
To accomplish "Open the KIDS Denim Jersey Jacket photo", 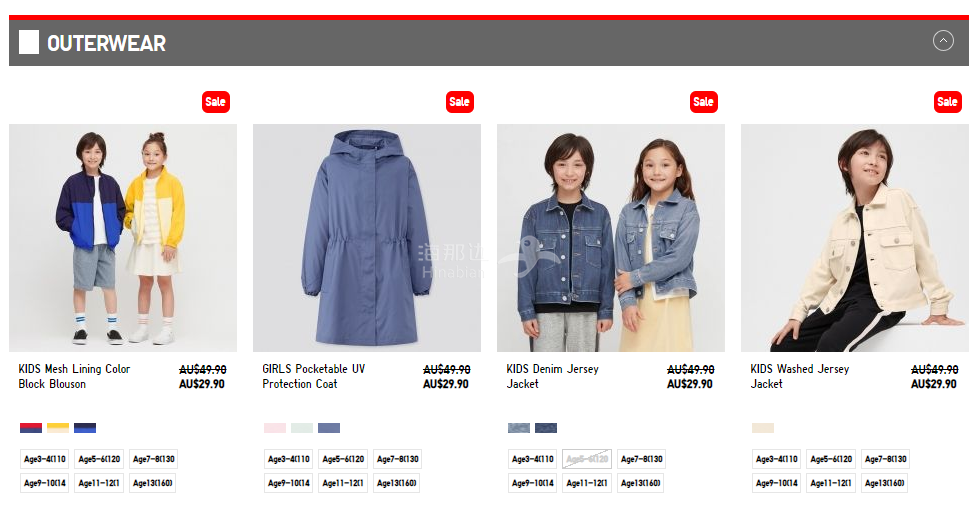I will (x=611, y=238).
